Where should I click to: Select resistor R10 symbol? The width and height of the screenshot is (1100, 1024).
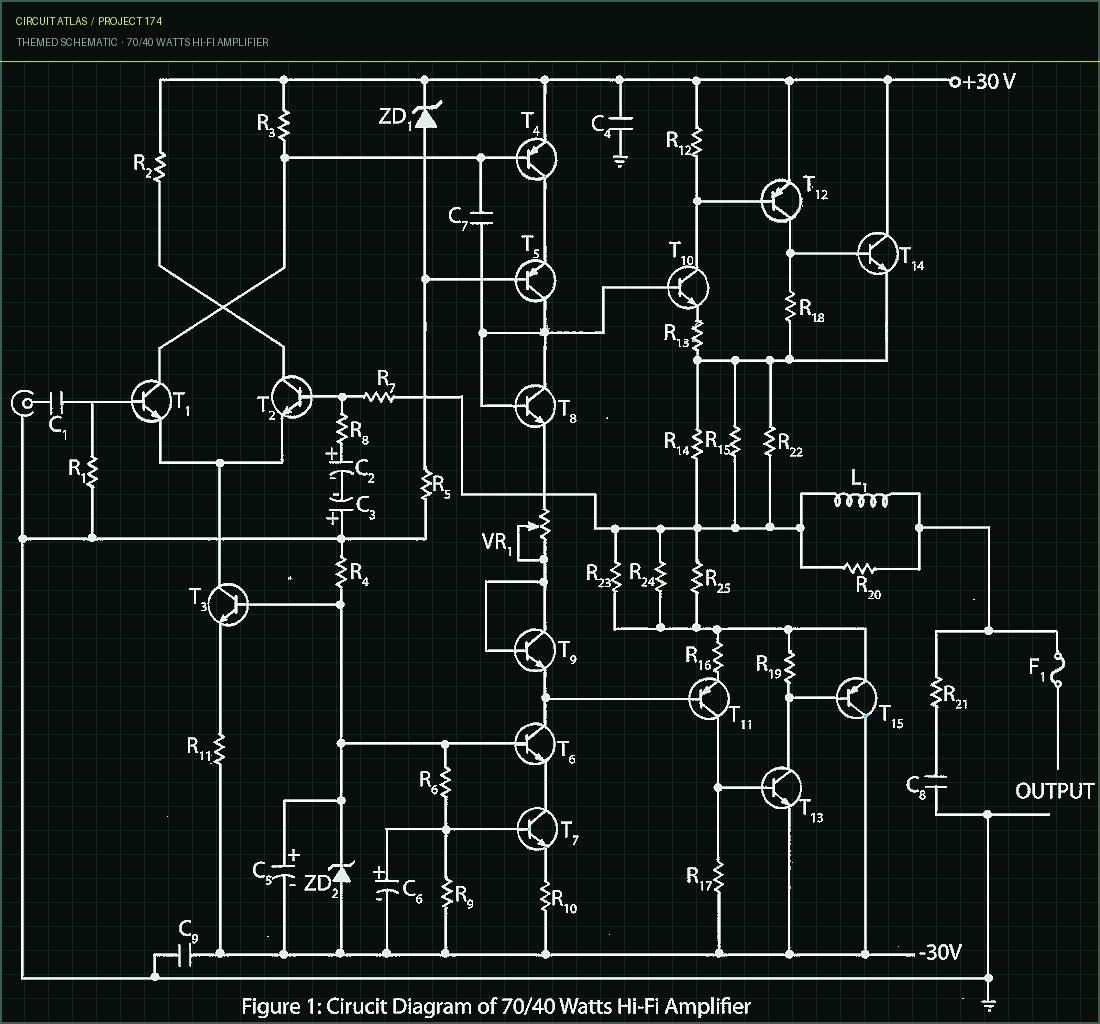pyautogui.click(x=546, y=896)
